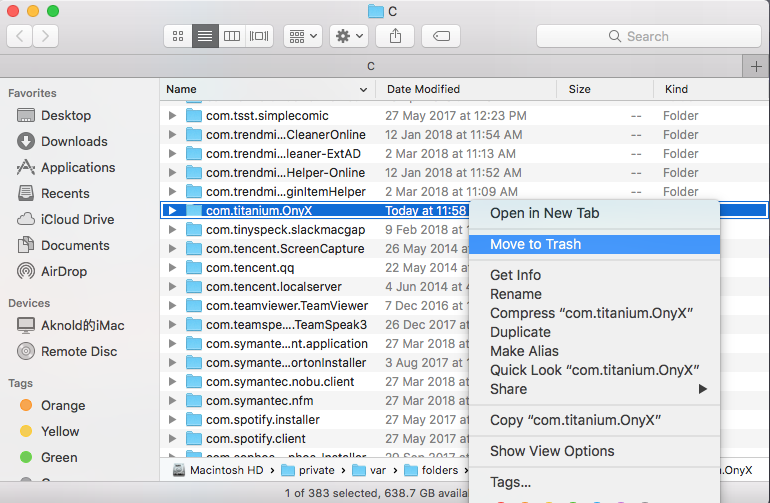Select the com.teamviewer.TeamViewer folder icon

tap(194, 306)
